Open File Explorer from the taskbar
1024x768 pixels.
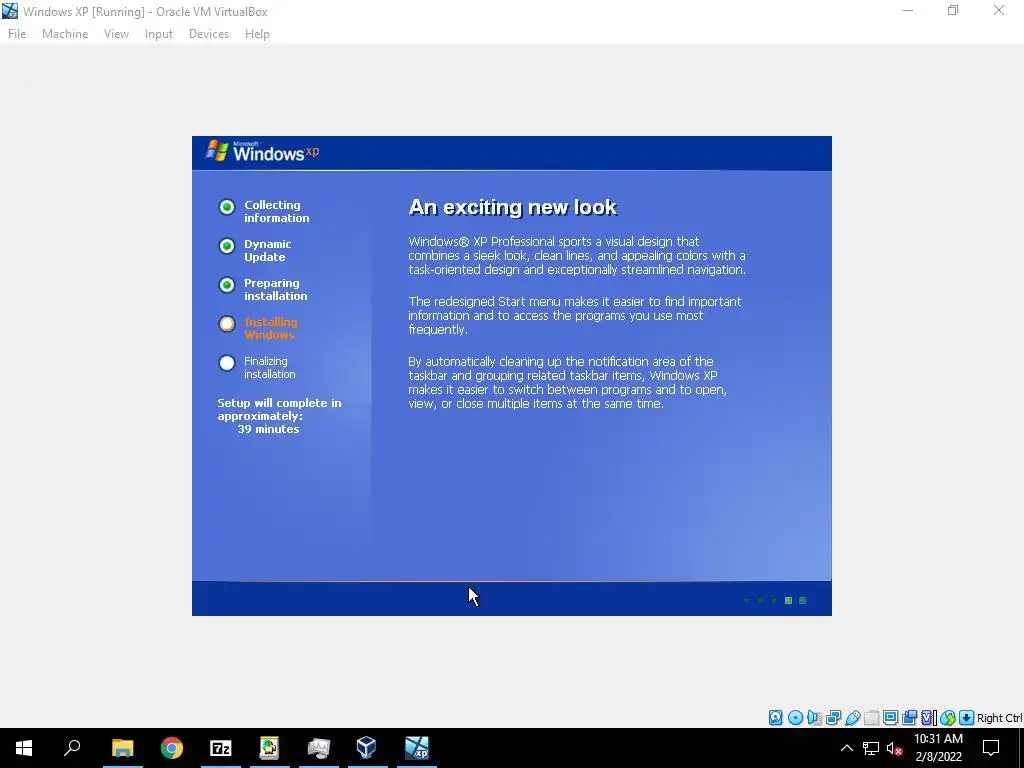tap(123, 748)
